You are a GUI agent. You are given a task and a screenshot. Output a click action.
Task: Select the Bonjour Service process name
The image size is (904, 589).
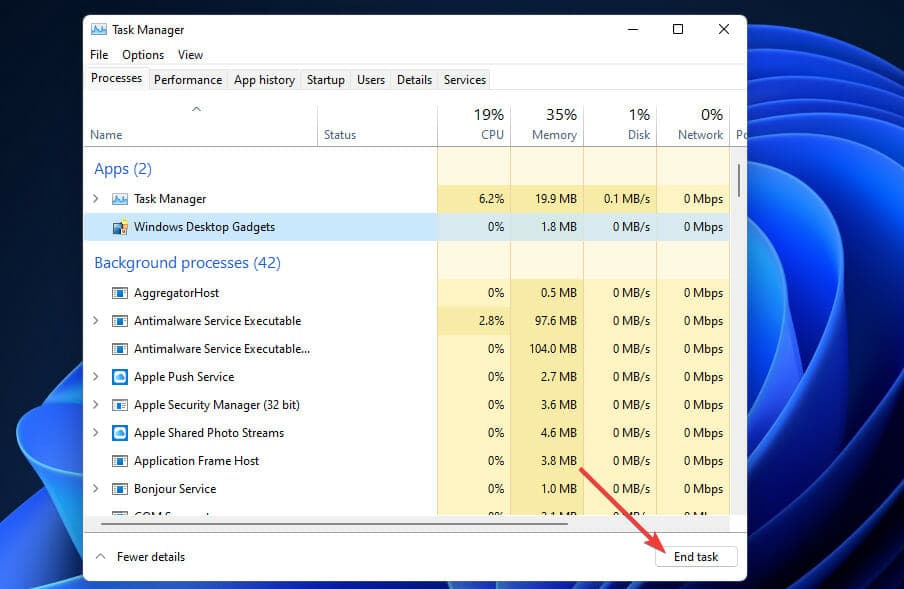point(175,489)
